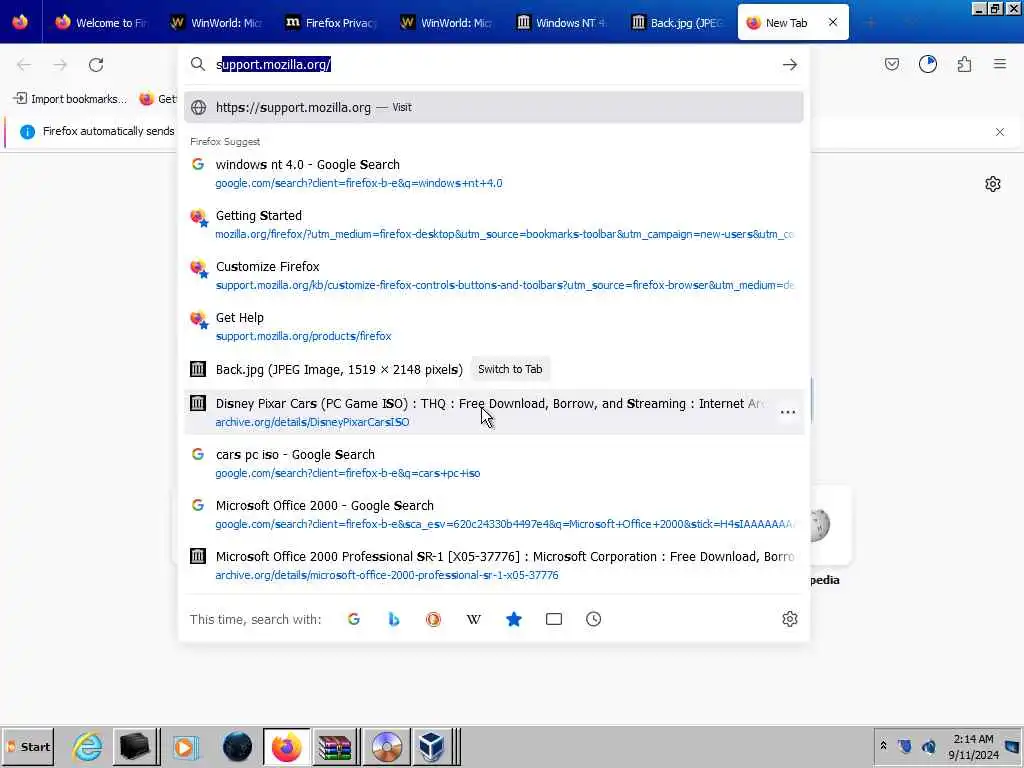Open the Firefox account icon
The image size is (1024, 768).
[x=927, y=64]
